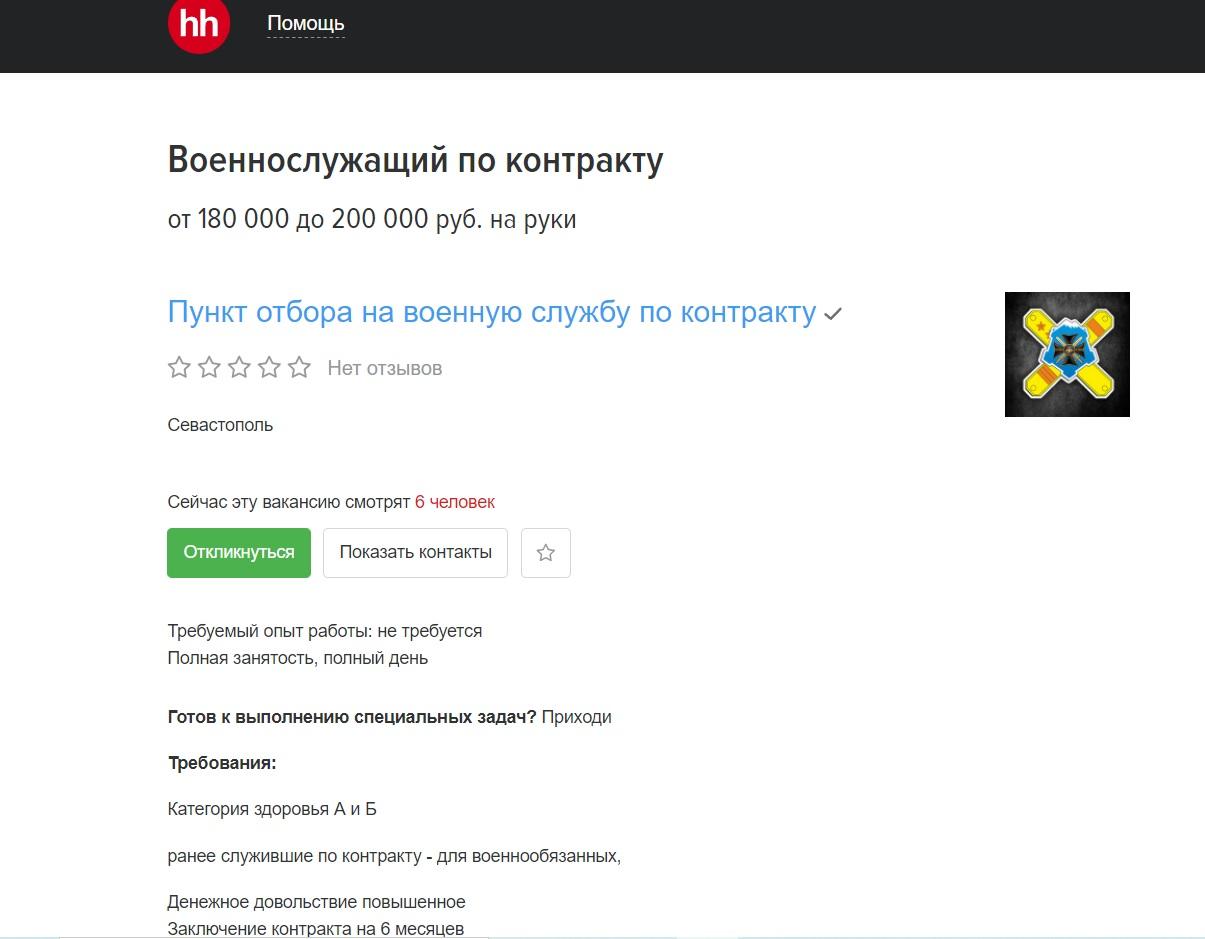This screenshot has width=1205, height=939.
Task: Open the employer emblem thumbnail
Action: pos(1066,354)
